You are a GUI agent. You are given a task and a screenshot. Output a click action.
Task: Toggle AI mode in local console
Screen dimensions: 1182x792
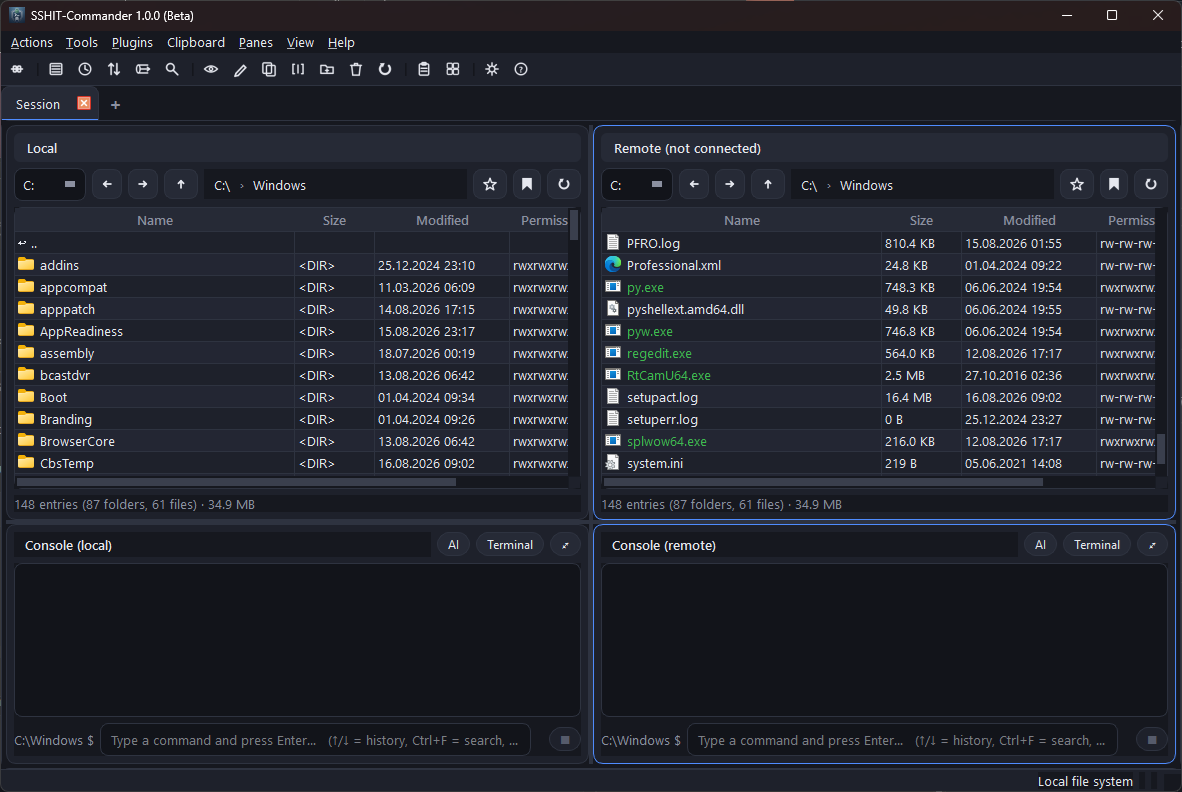(x=453, y=545)
